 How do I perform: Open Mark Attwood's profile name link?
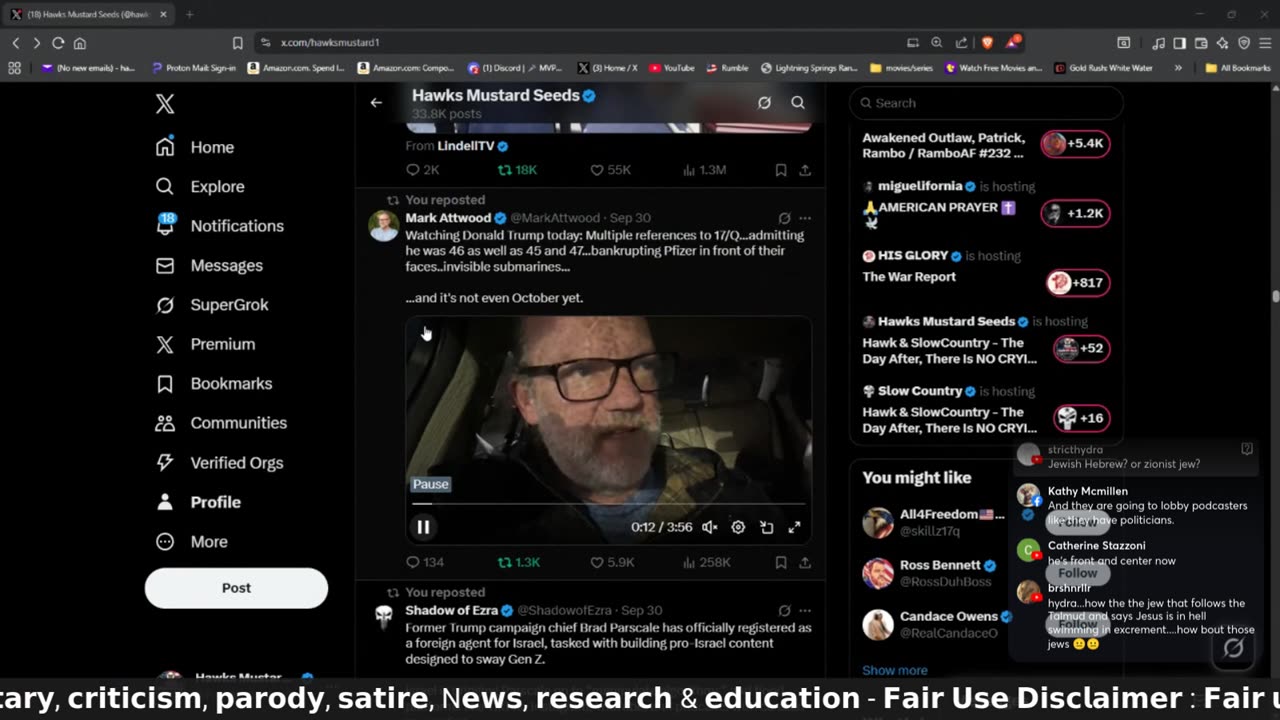point(448,218)
